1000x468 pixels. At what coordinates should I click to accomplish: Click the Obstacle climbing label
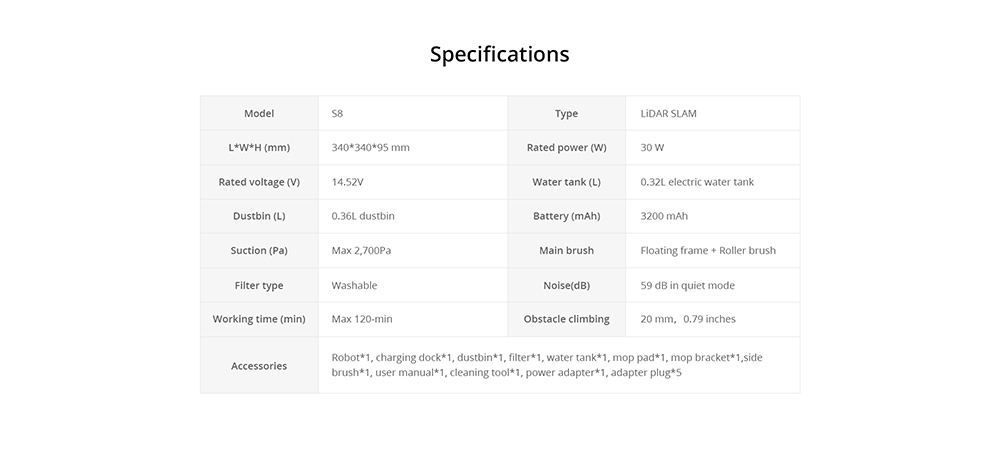(x=566, y=319)
